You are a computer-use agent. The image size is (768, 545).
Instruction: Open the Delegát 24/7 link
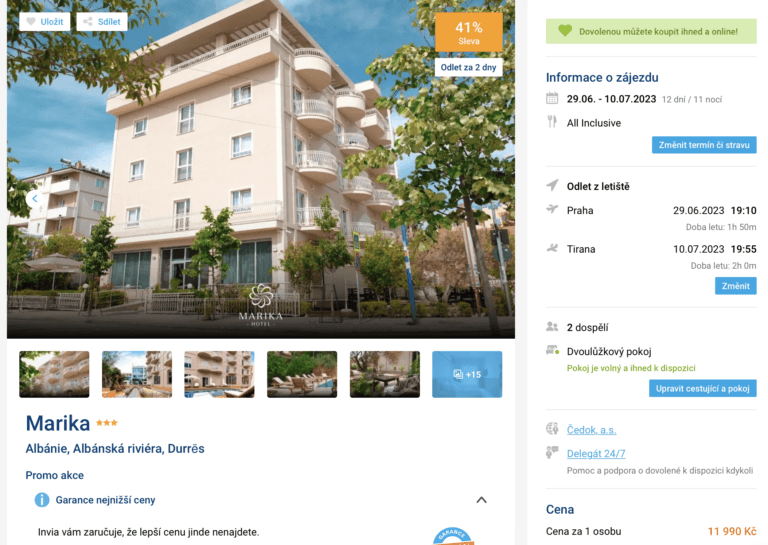point(596,453)
